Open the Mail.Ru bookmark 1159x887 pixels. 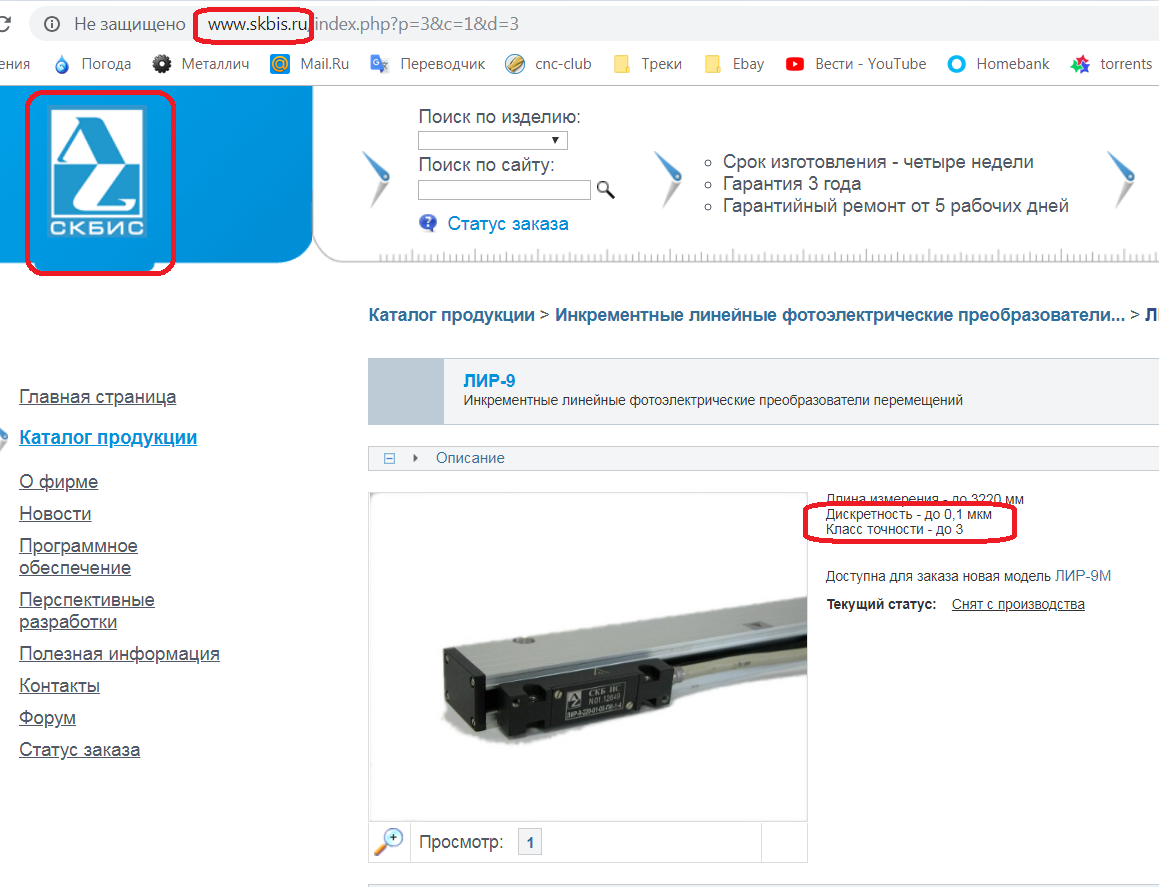coord(310,64)
